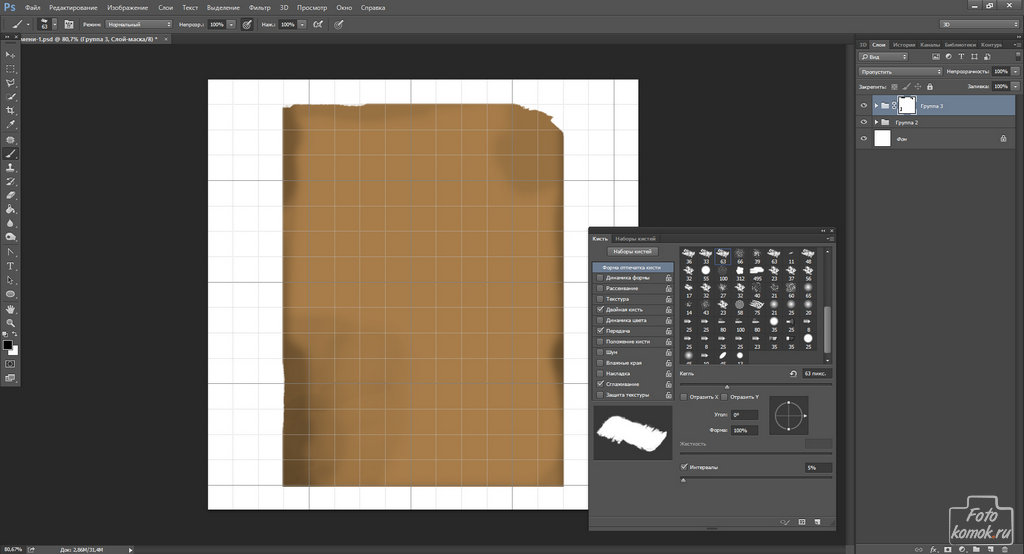Image resolution: width=1024 pixels, height=554 pixels.
Task: Filter layers by type layer icon
Action: click(x=961, y=57)
